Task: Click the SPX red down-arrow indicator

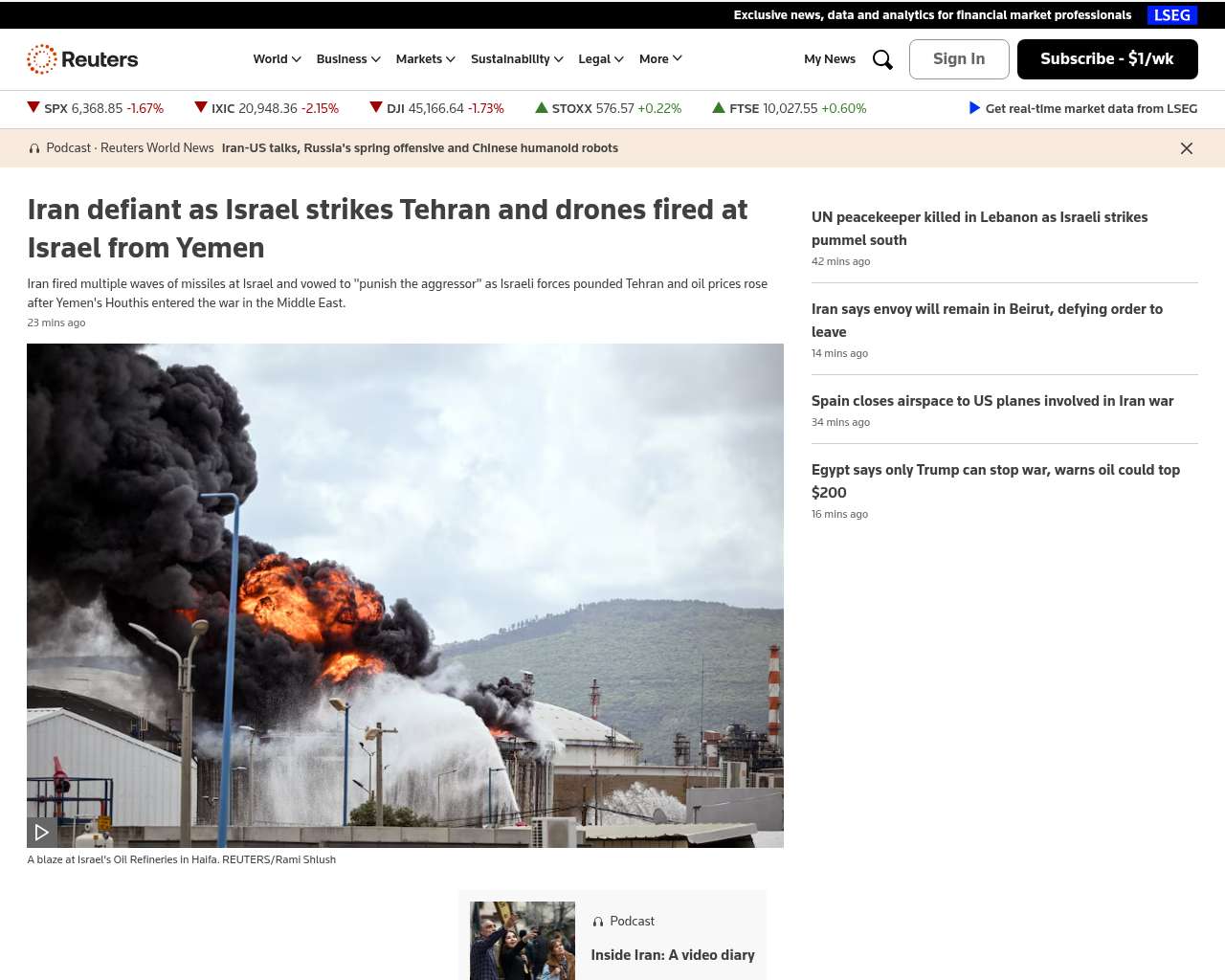Action: point(33,108)
